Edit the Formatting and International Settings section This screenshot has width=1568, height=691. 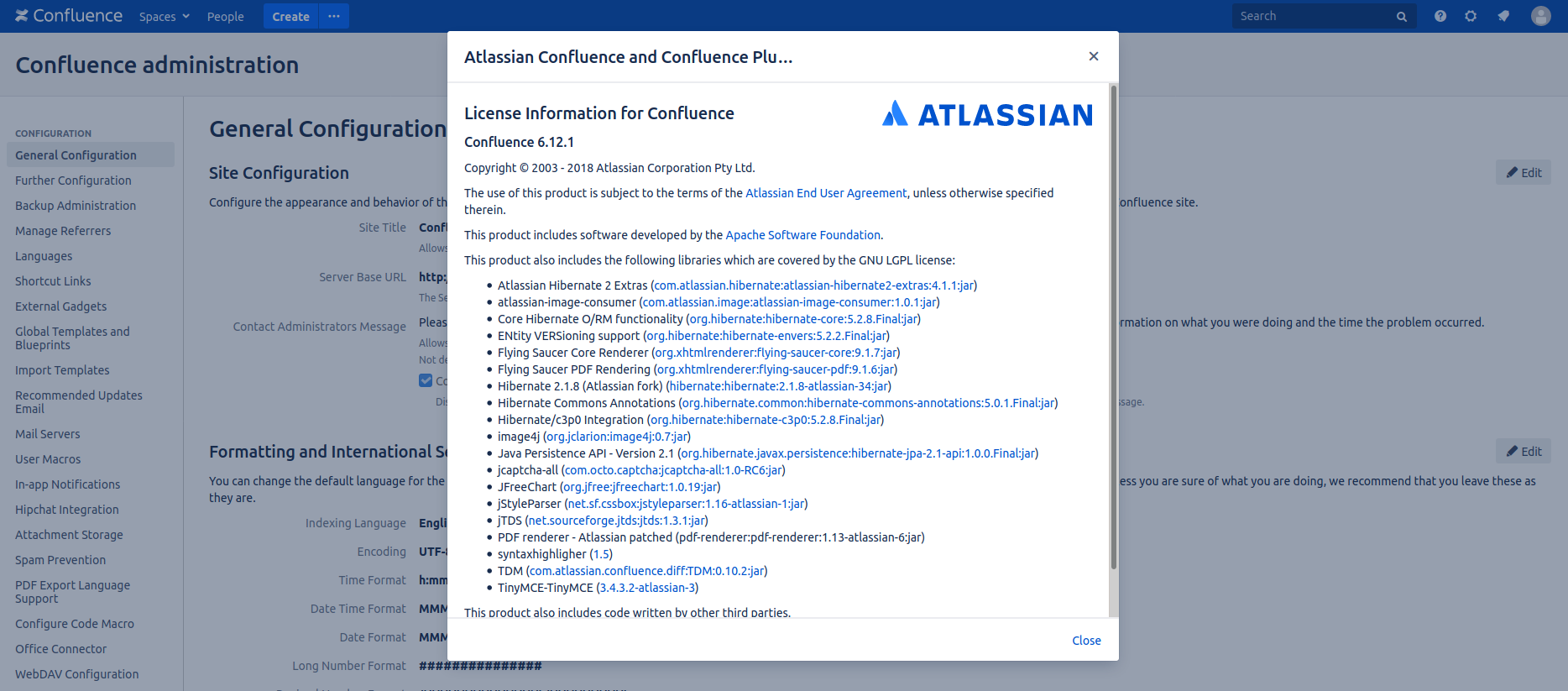coord(1524,451)
